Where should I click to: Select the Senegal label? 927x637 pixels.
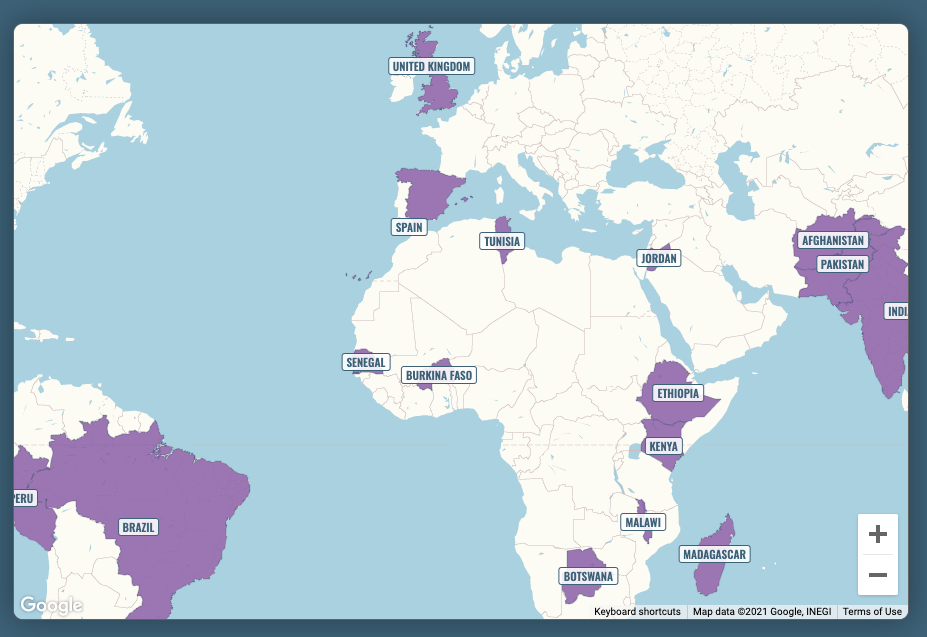(x=365, y=362)
